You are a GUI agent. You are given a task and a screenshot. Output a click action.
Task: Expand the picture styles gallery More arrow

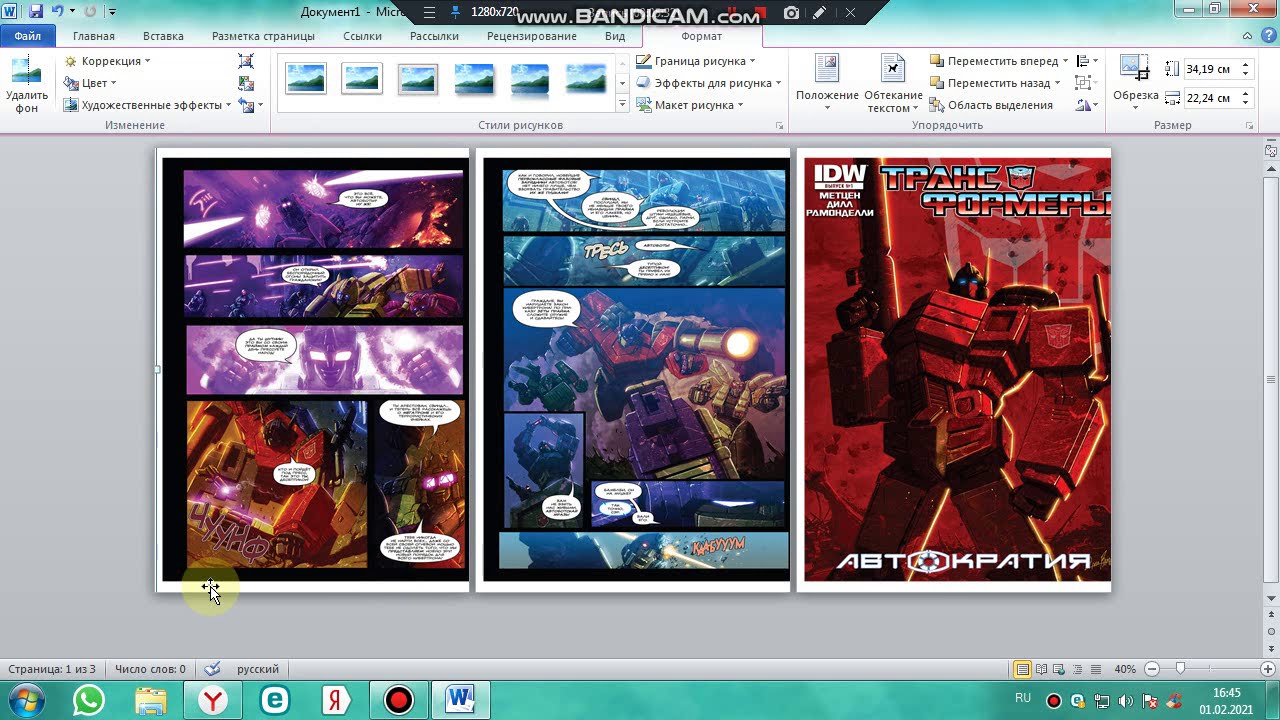point(622,105)
